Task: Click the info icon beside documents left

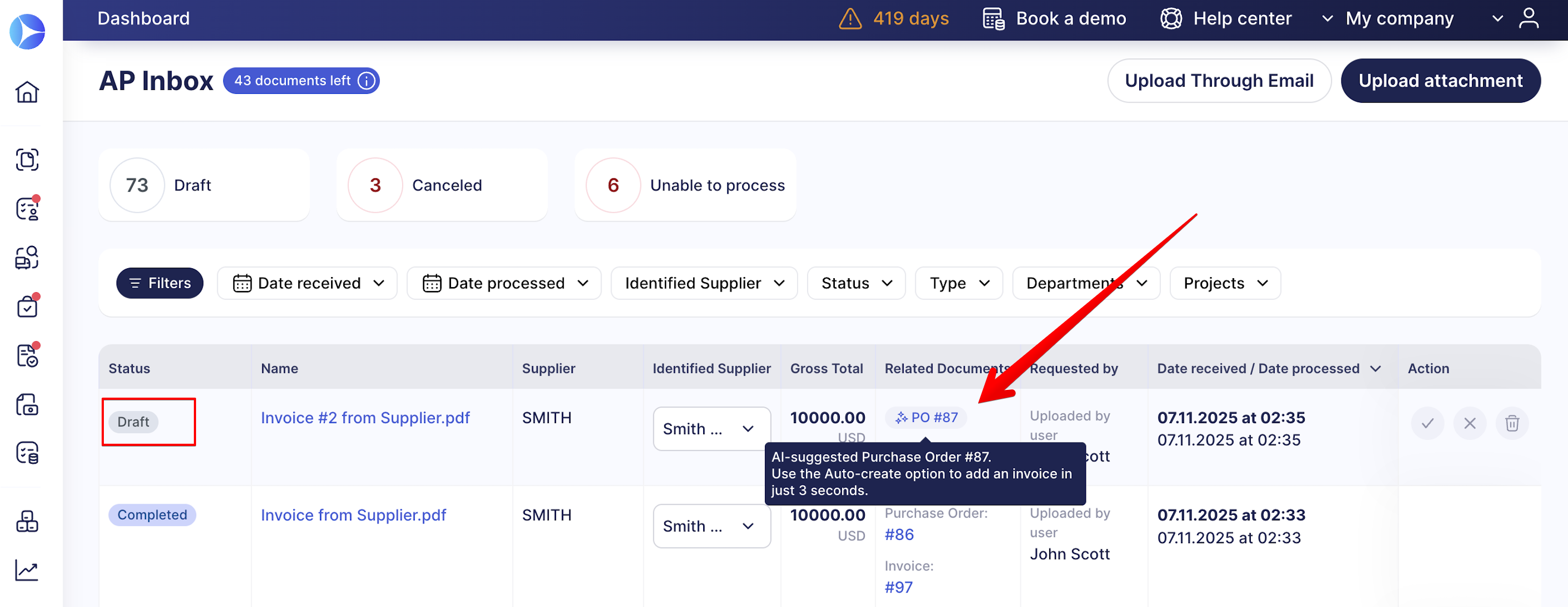Action: (x=367, y=81)
